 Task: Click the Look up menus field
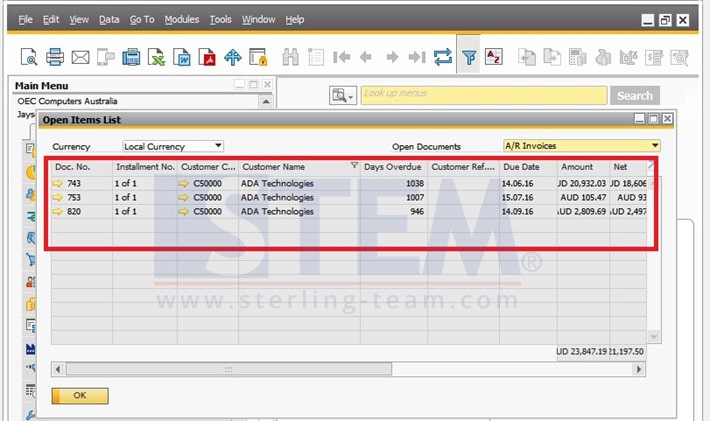tap(484, 96)
